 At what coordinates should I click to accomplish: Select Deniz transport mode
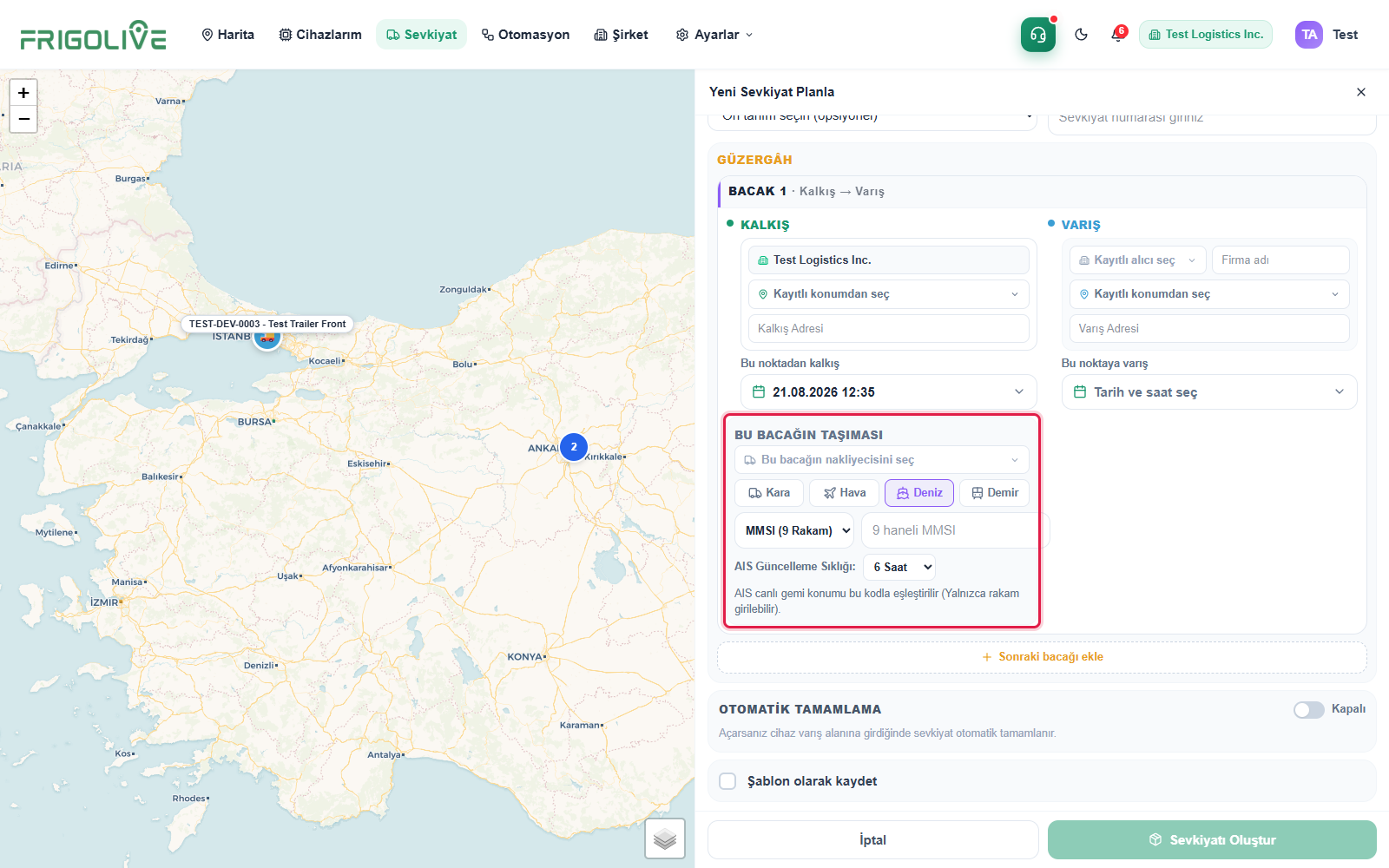(x=919, y=493)
